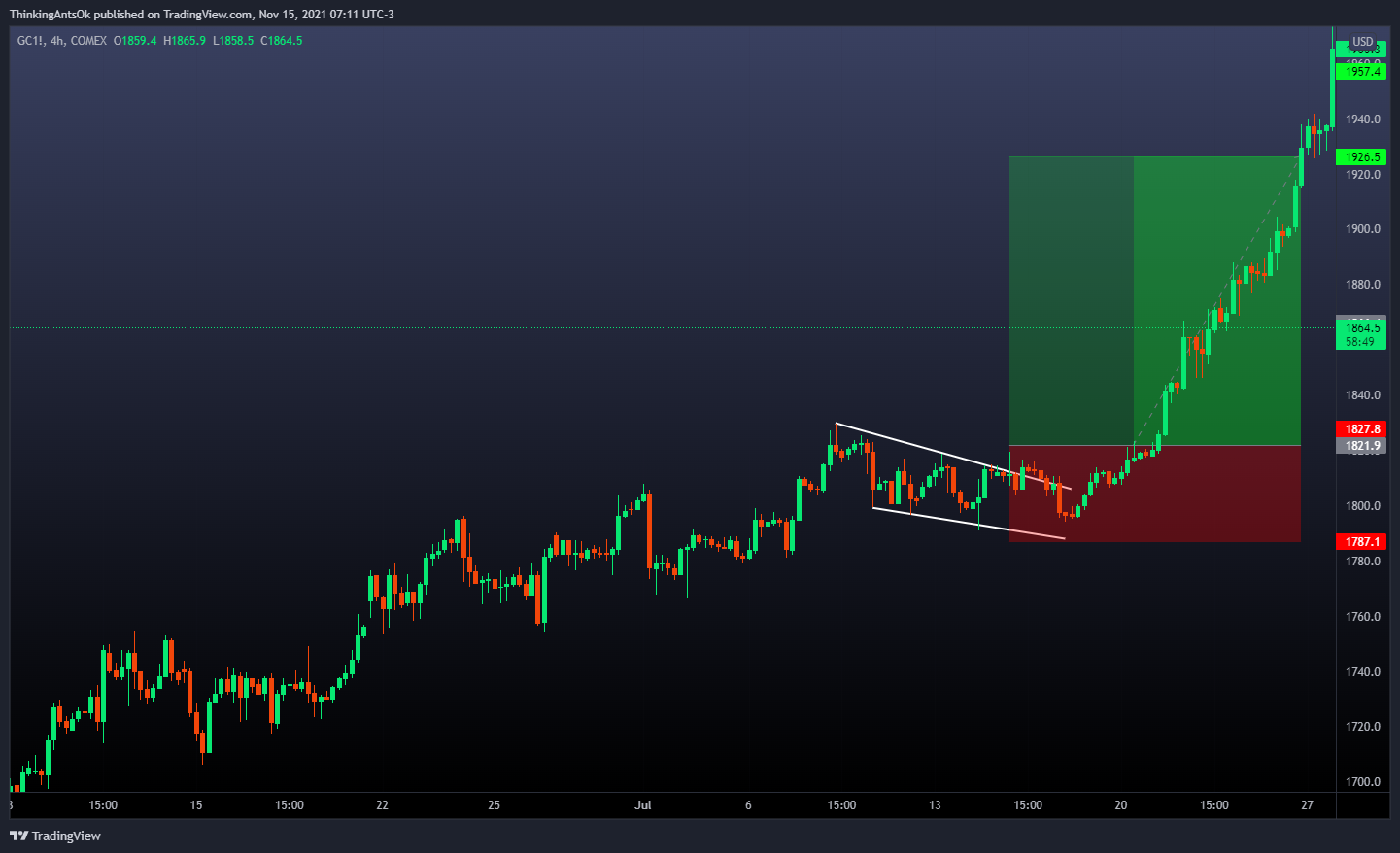Click the low value L1858.5
This screenshot has height=853, width=1400.
pos(233,41)
